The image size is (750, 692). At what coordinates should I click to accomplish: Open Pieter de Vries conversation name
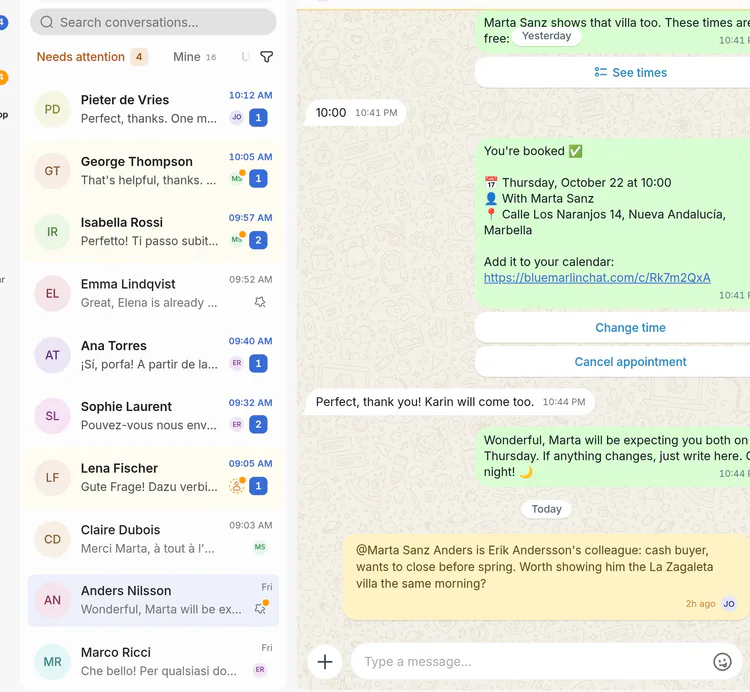point(125,100)
